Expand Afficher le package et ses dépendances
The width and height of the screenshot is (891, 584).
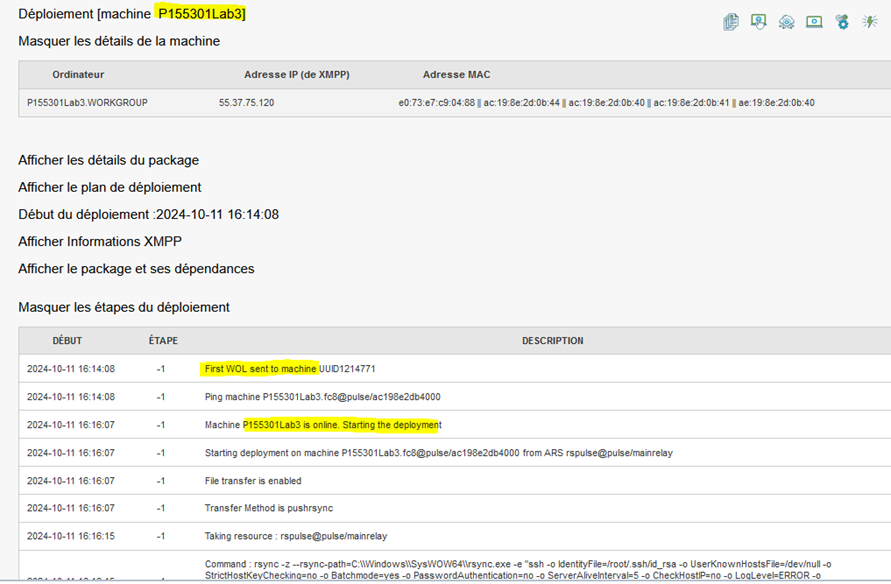pyautogui.click(x=136, y=268)
